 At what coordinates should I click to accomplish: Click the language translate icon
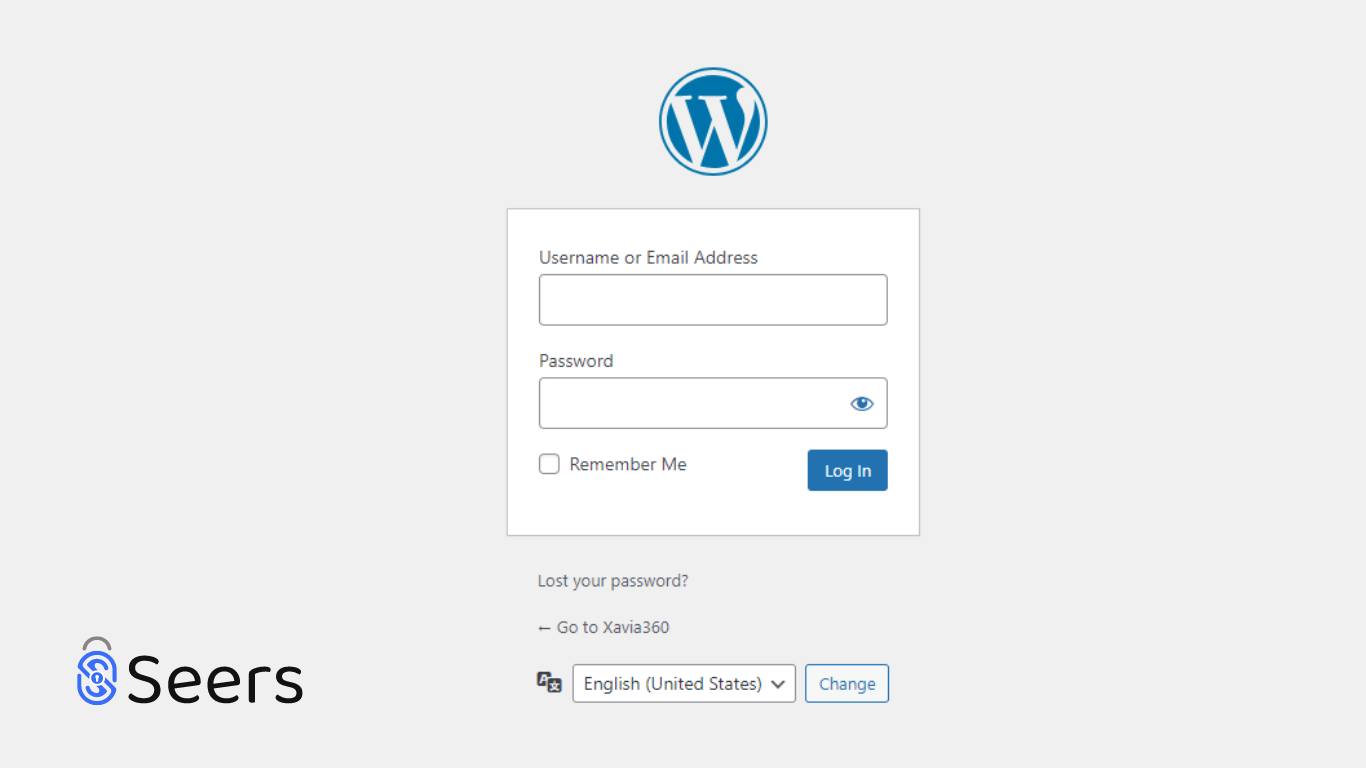tap(549, 682)
